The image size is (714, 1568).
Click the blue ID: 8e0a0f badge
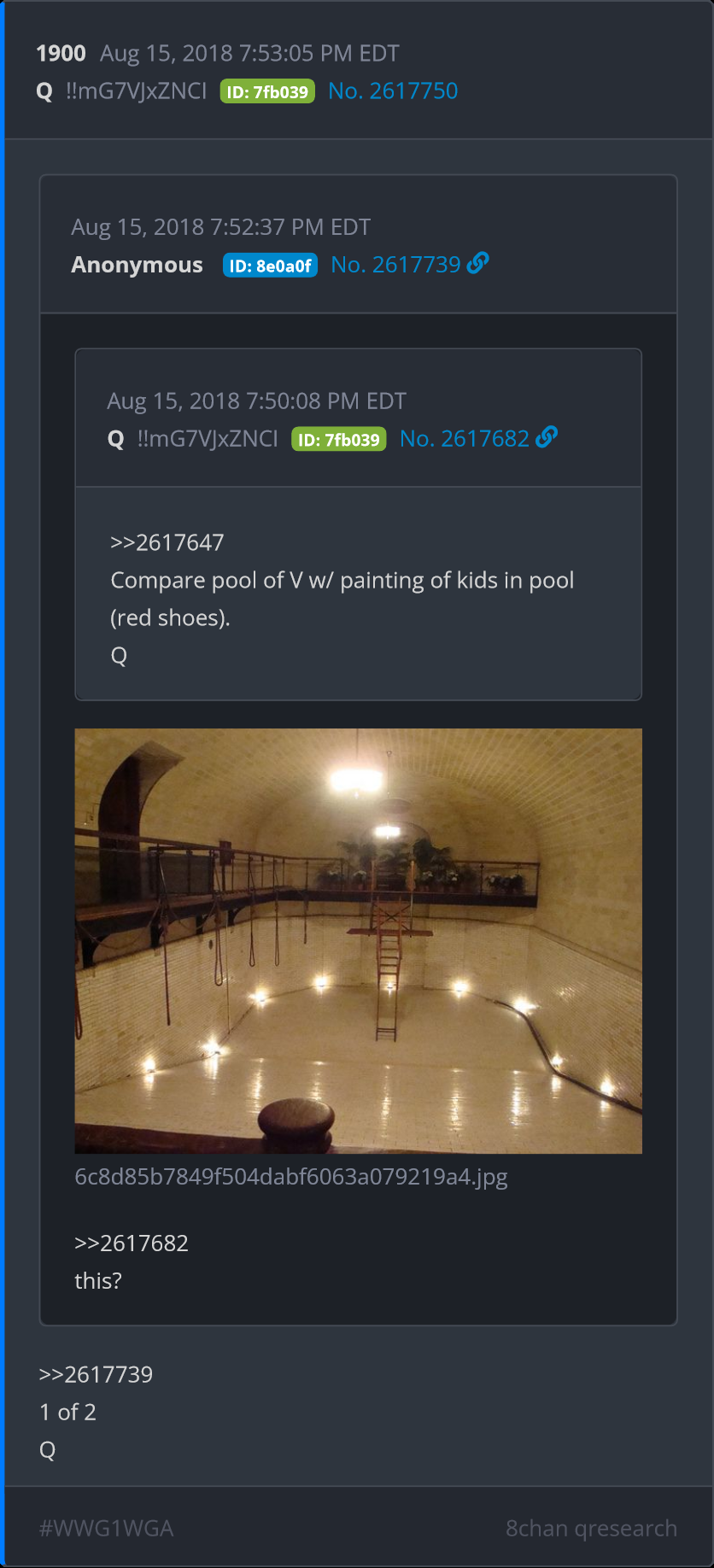[x=270, y=266]
